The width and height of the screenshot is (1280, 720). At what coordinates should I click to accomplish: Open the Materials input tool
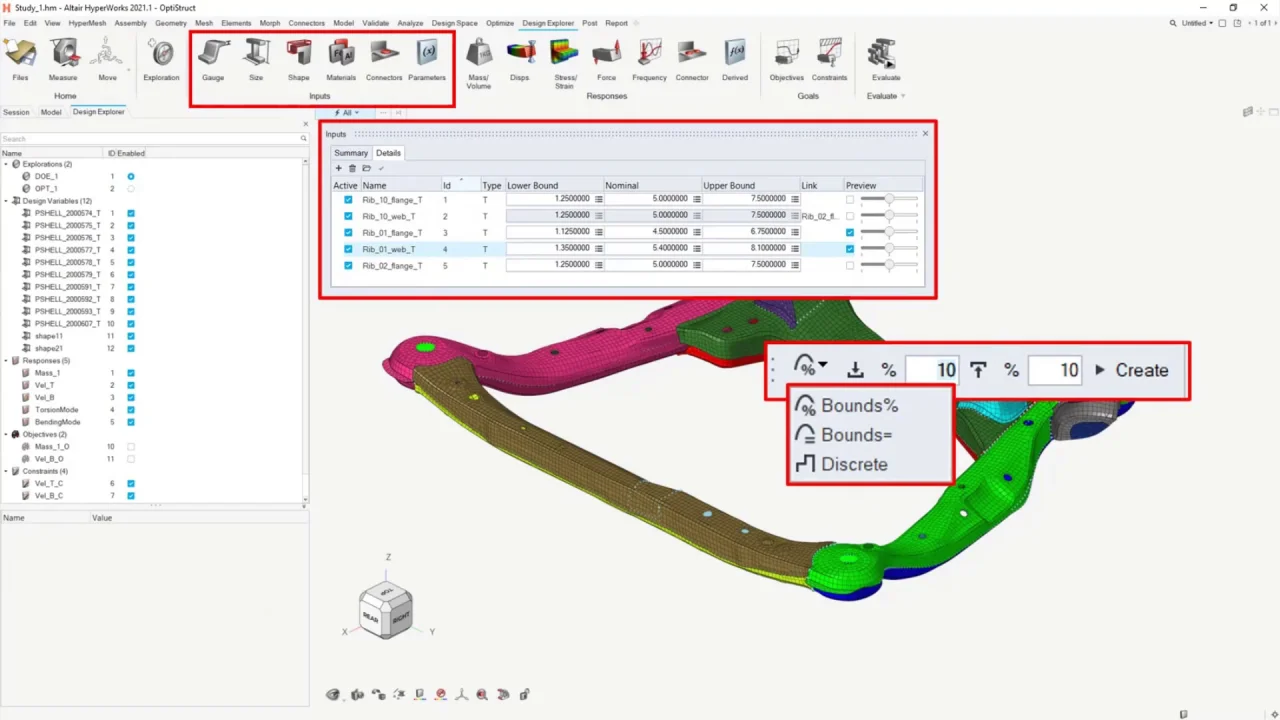(341, 60)
